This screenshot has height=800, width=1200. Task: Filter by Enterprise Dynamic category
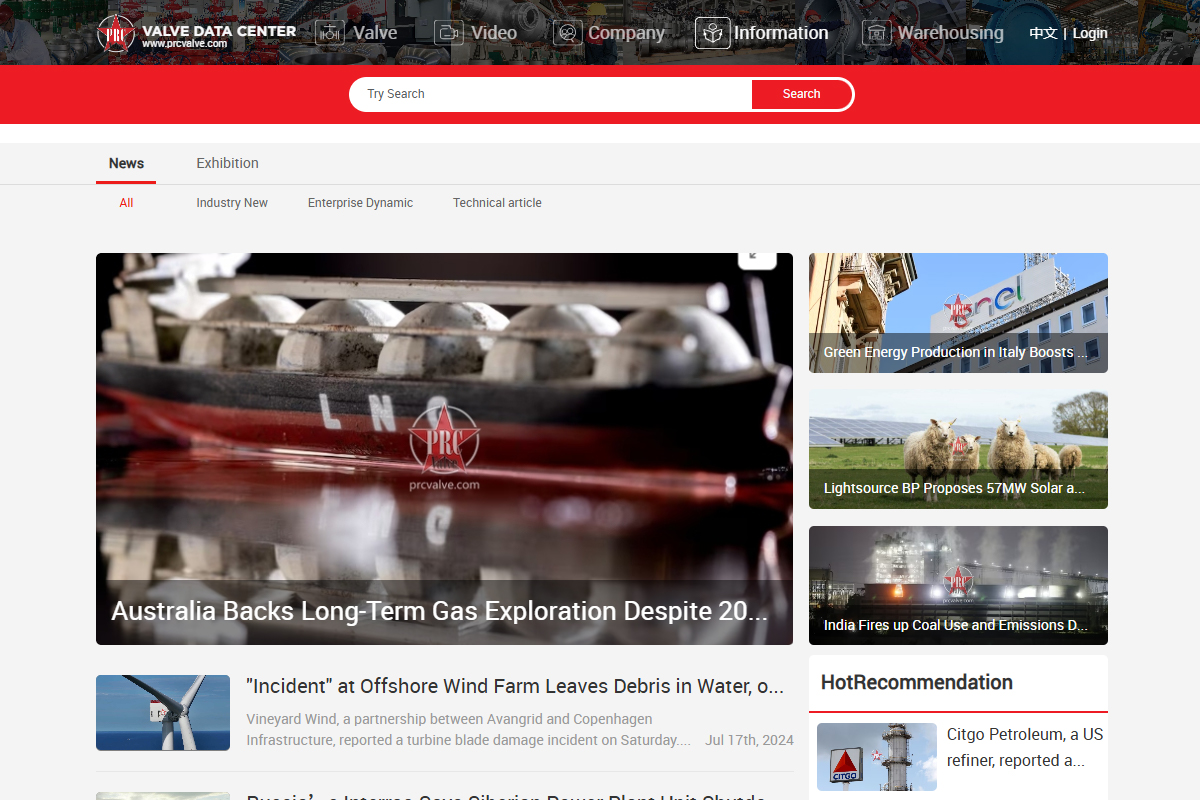point(360,203)
